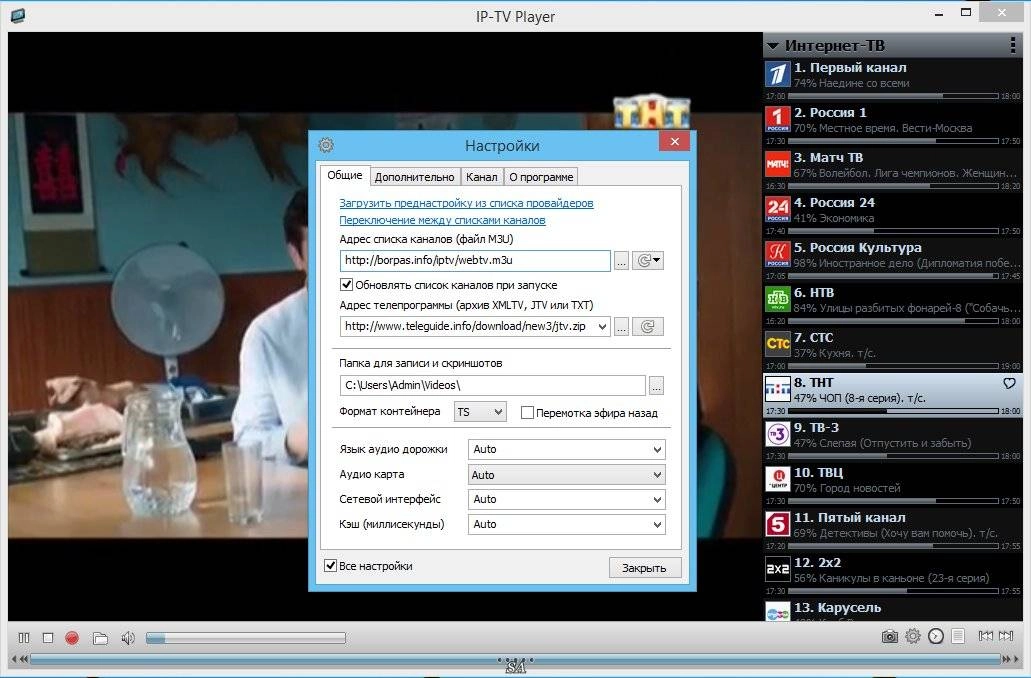Image resolution: width=1031 pixels, height=678 pixels.
Task: Click the IP-TV Player title bar icon
Action: 18,15
